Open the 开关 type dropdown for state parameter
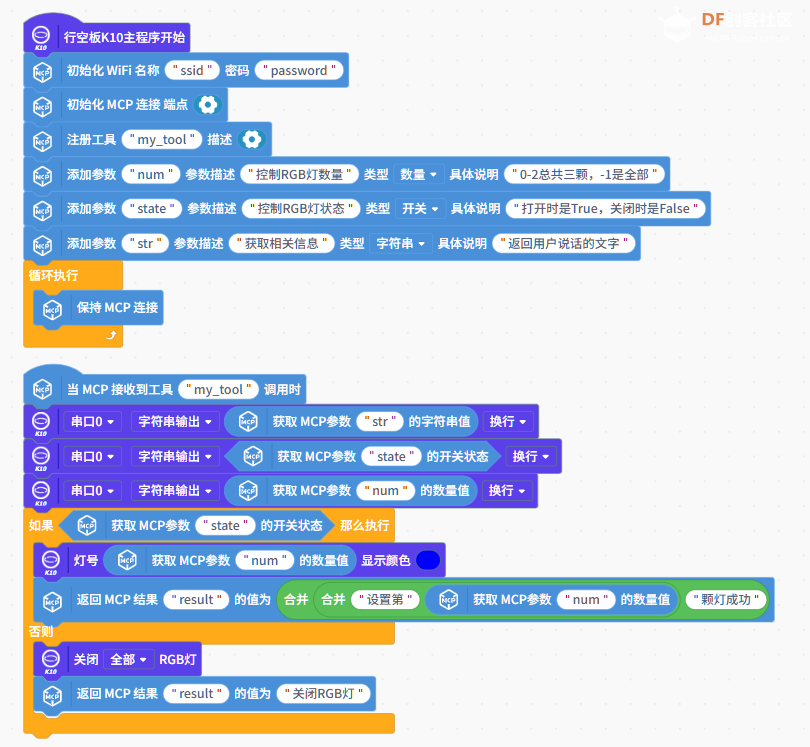Screen dimensions: 810x747 pyautogui.click(x=420, y=209)
